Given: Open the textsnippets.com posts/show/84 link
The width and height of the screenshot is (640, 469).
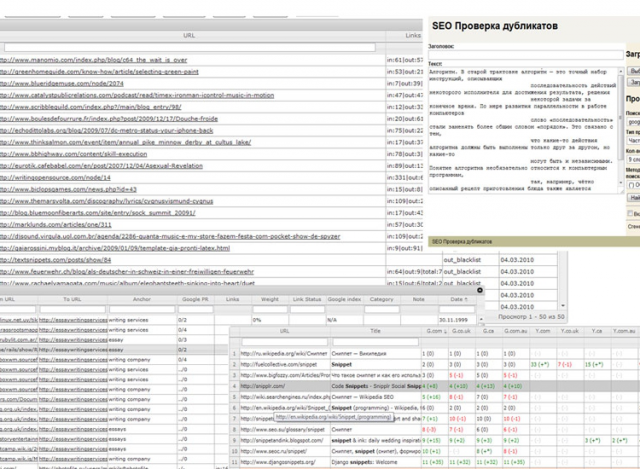Looking at the screenshot, I should 56,260.
